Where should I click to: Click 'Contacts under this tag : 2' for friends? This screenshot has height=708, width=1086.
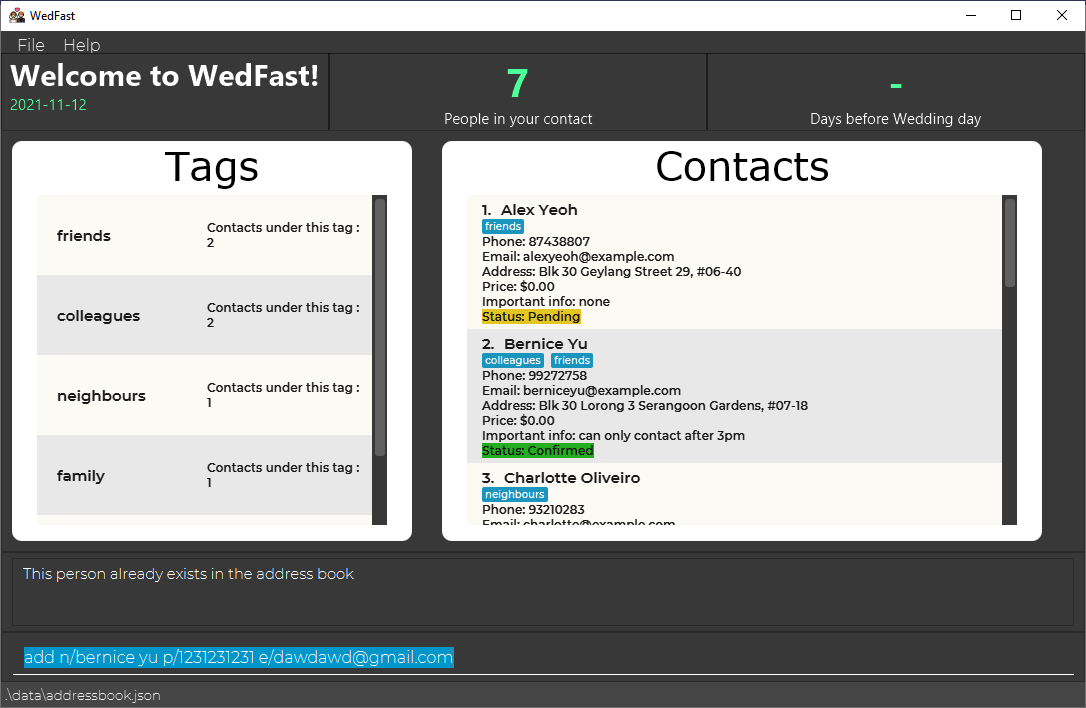pos(283,235)
